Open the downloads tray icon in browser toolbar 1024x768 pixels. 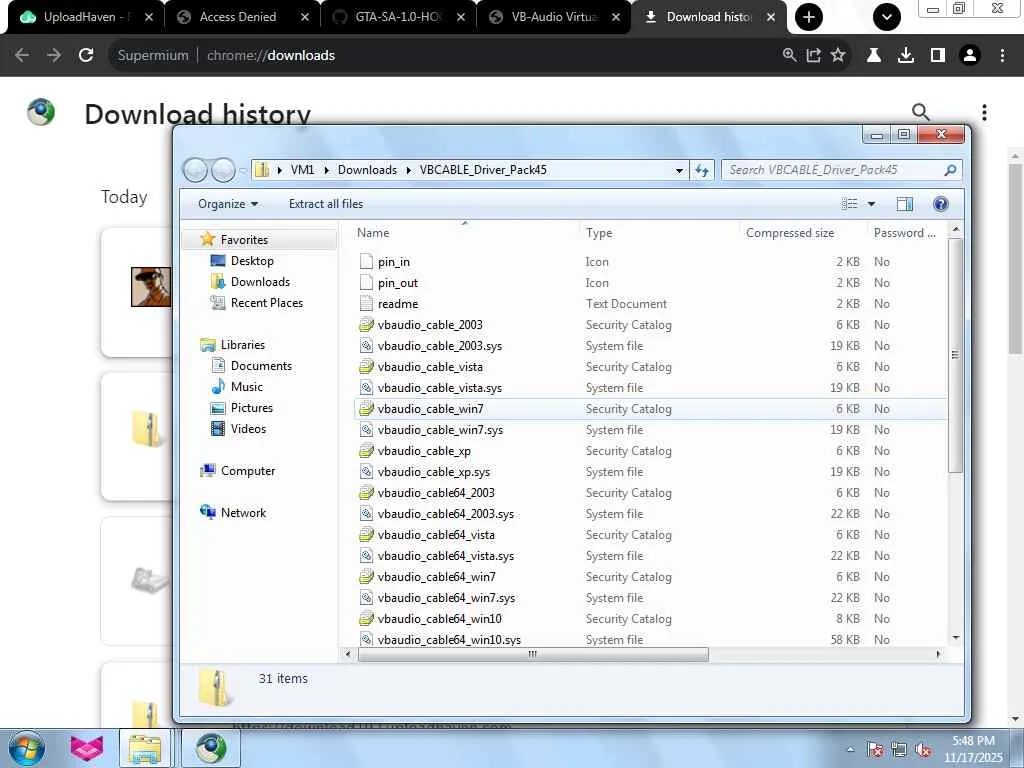click(906, 56)
